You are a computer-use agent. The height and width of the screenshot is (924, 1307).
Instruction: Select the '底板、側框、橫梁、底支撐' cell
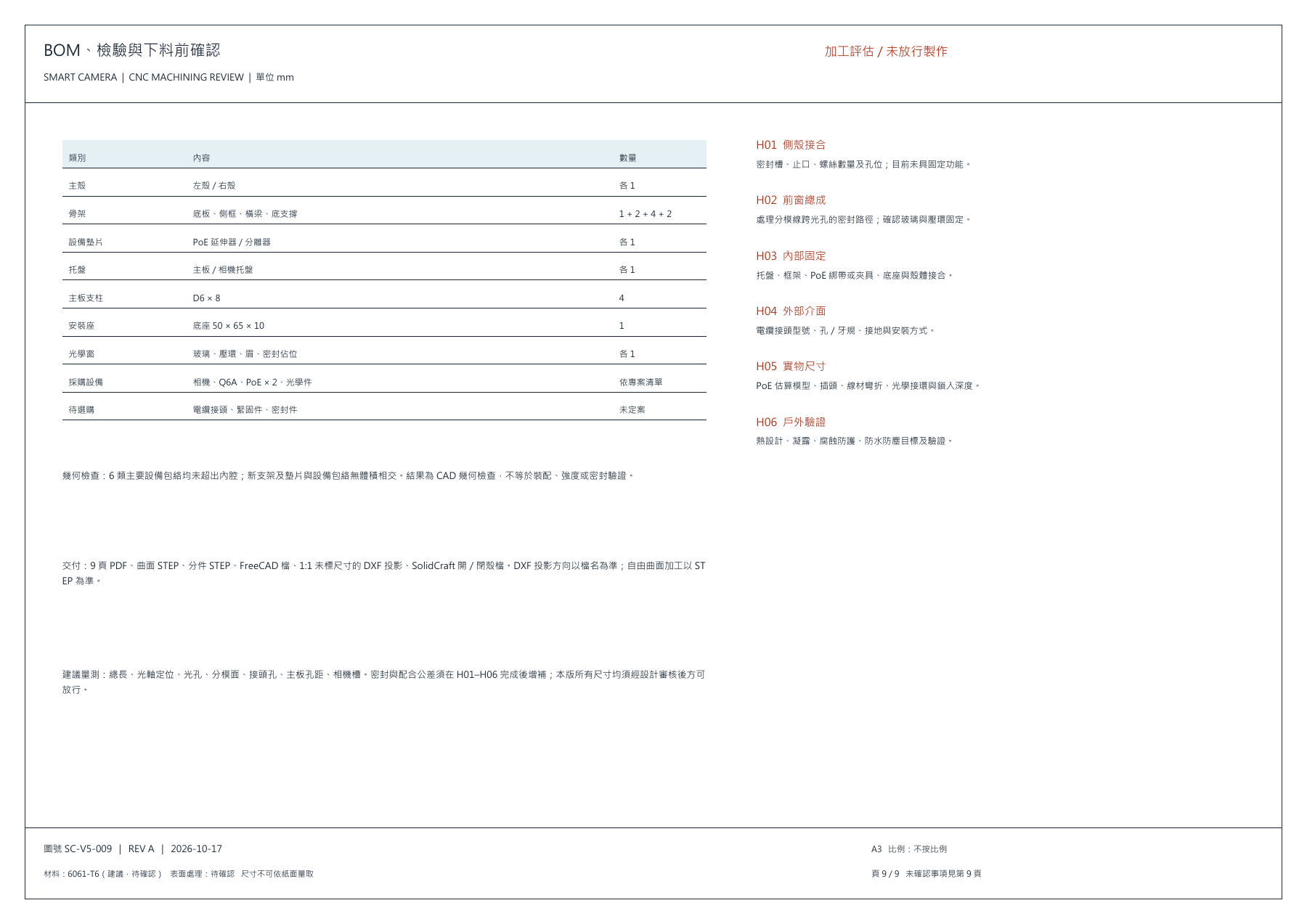click(245, 213)
